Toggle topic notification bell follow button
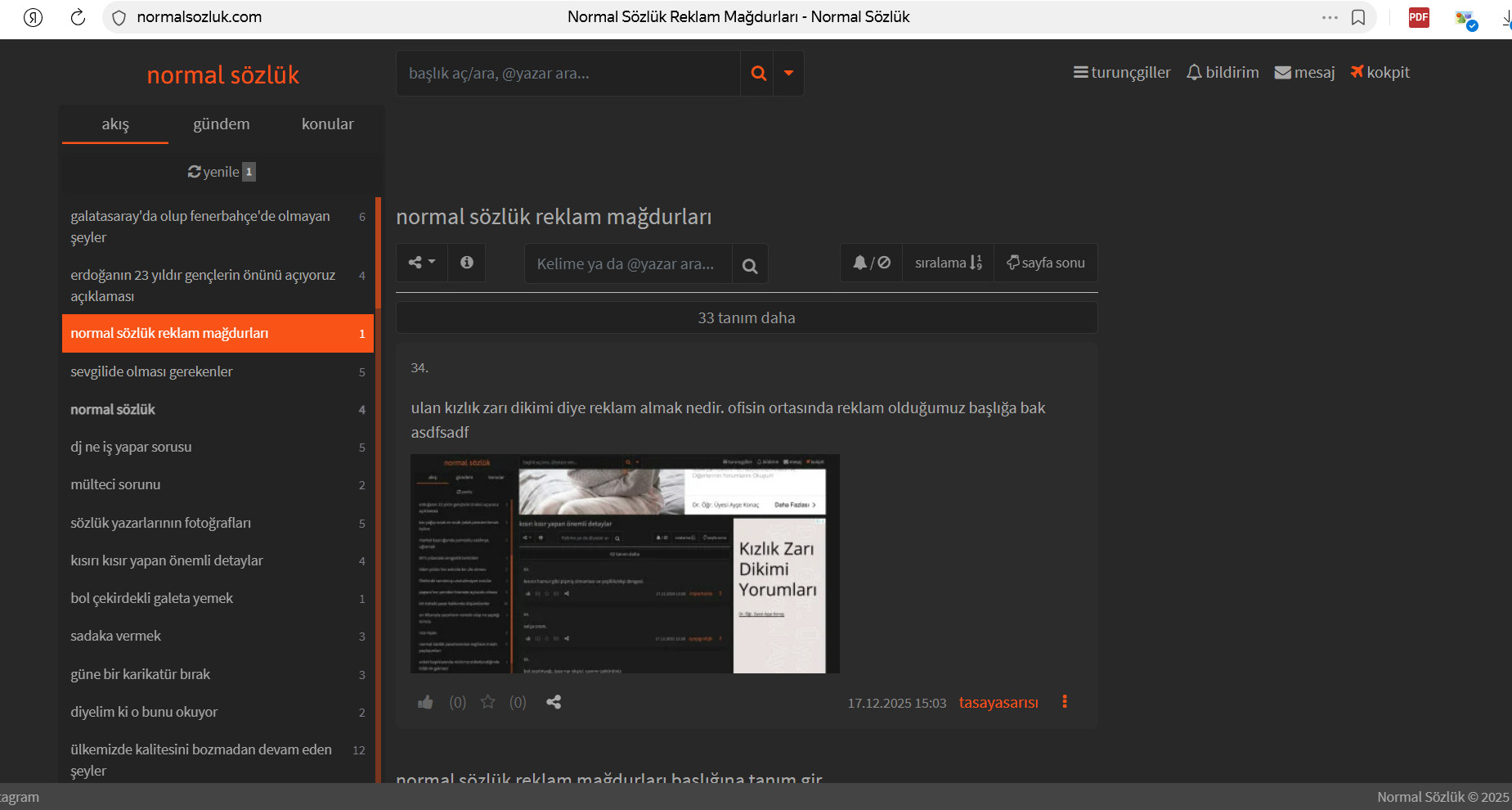 pos(871,263)
